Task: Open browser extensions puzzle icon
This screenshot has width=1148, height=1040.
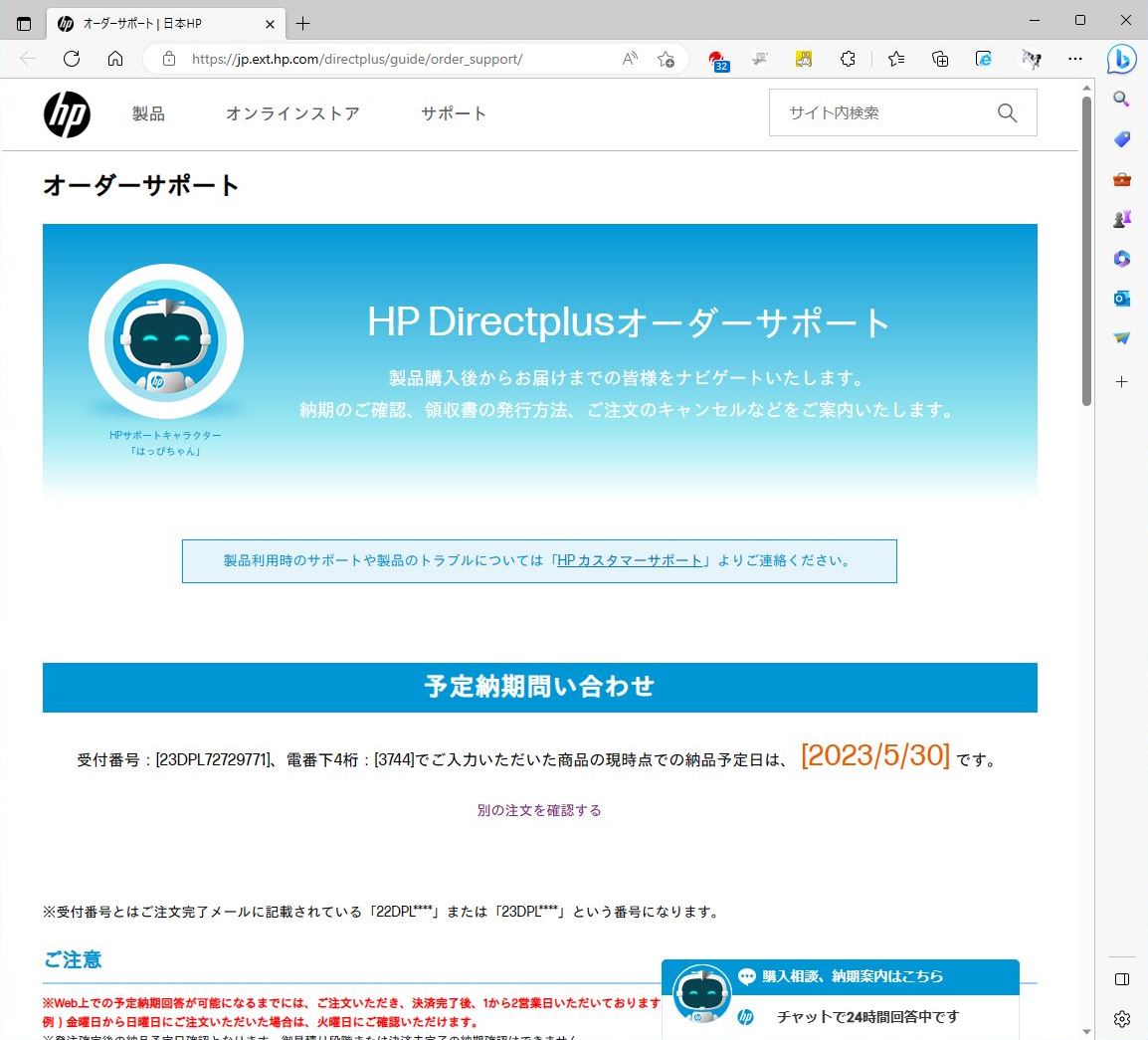Action: (848, 59)
